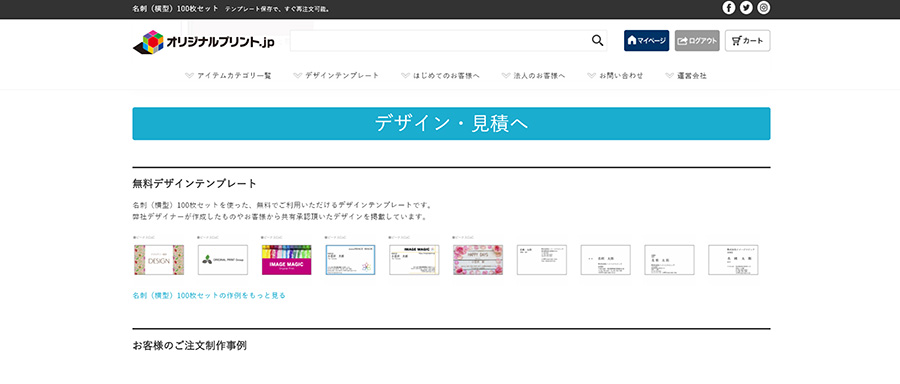Focus the site search input field

(x=448, y=41)
